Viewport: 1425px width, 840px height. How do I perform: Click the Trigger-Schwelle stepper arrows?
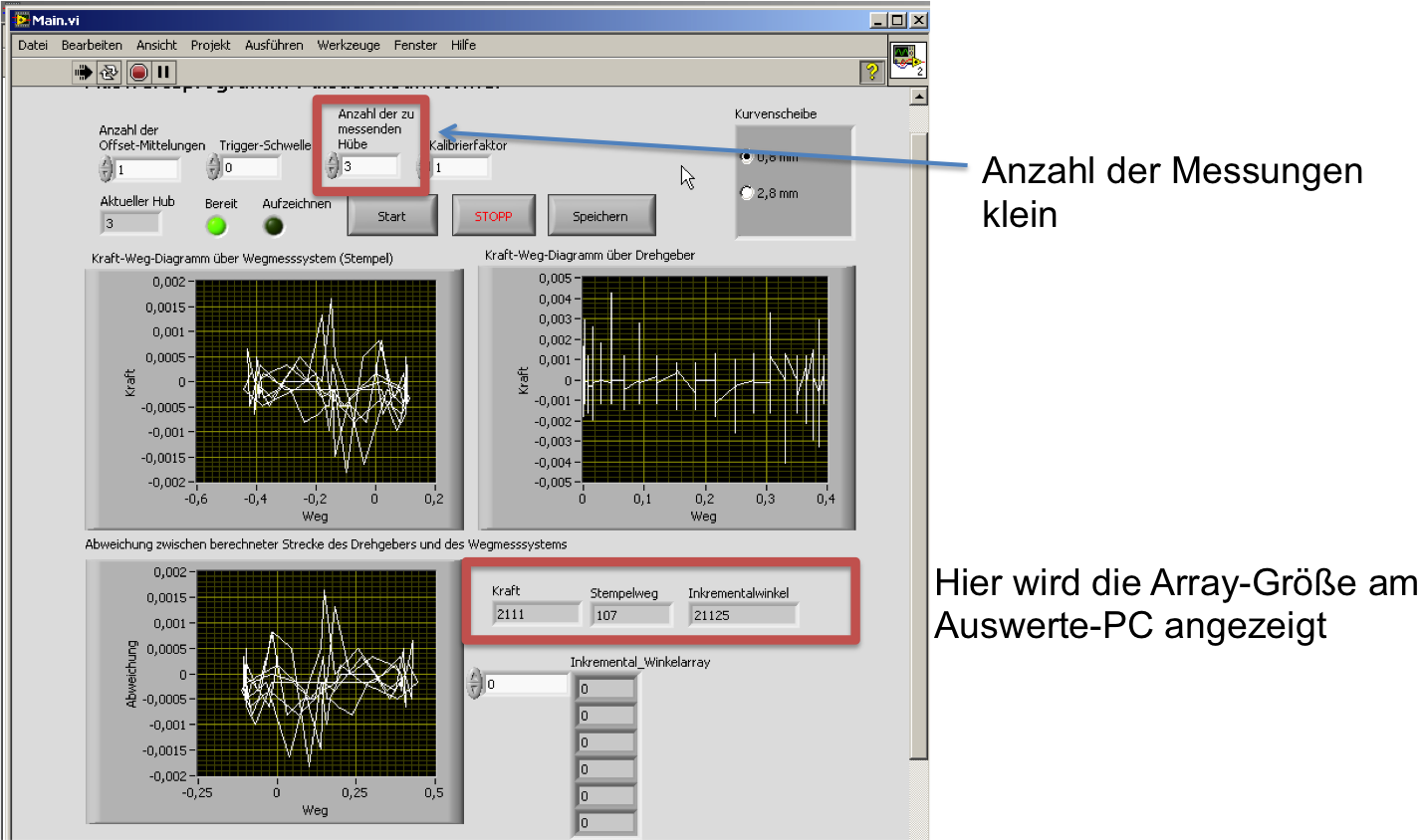(213, 167)
